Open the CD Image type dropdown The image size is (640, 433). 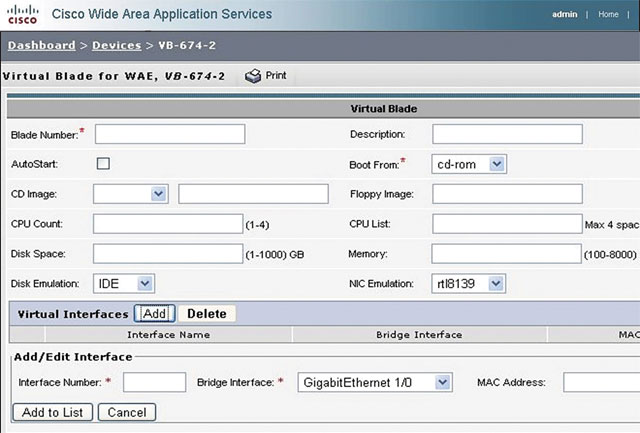[x=131, y=194]
